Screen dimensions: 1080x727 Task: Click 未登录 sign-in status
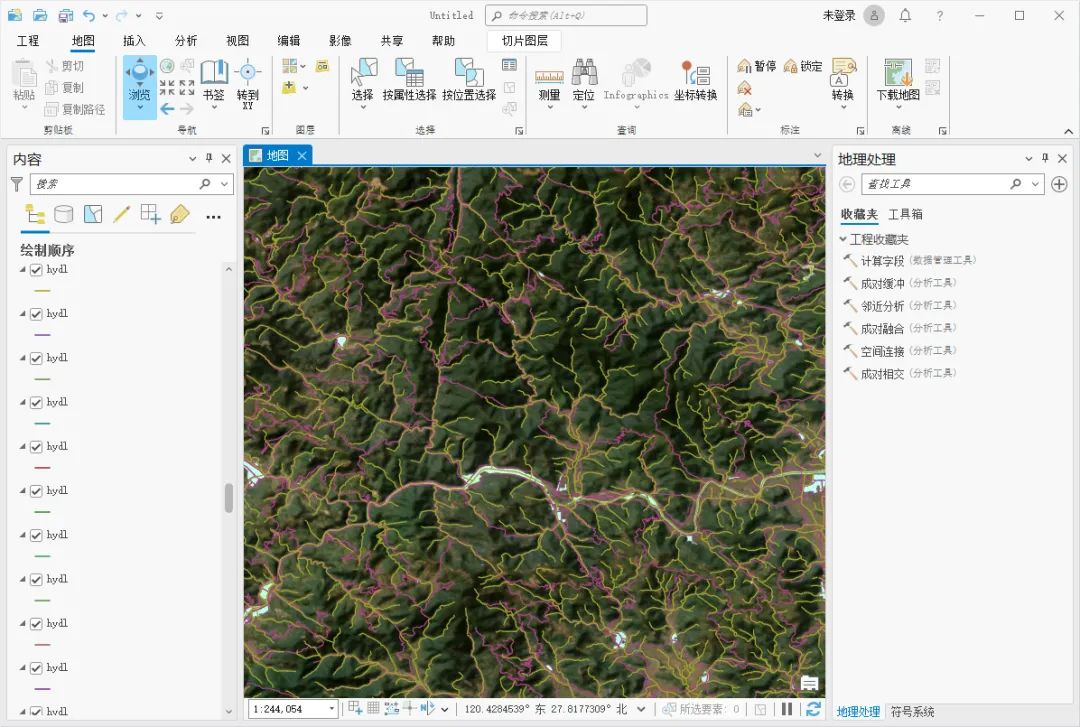[838, 15]
